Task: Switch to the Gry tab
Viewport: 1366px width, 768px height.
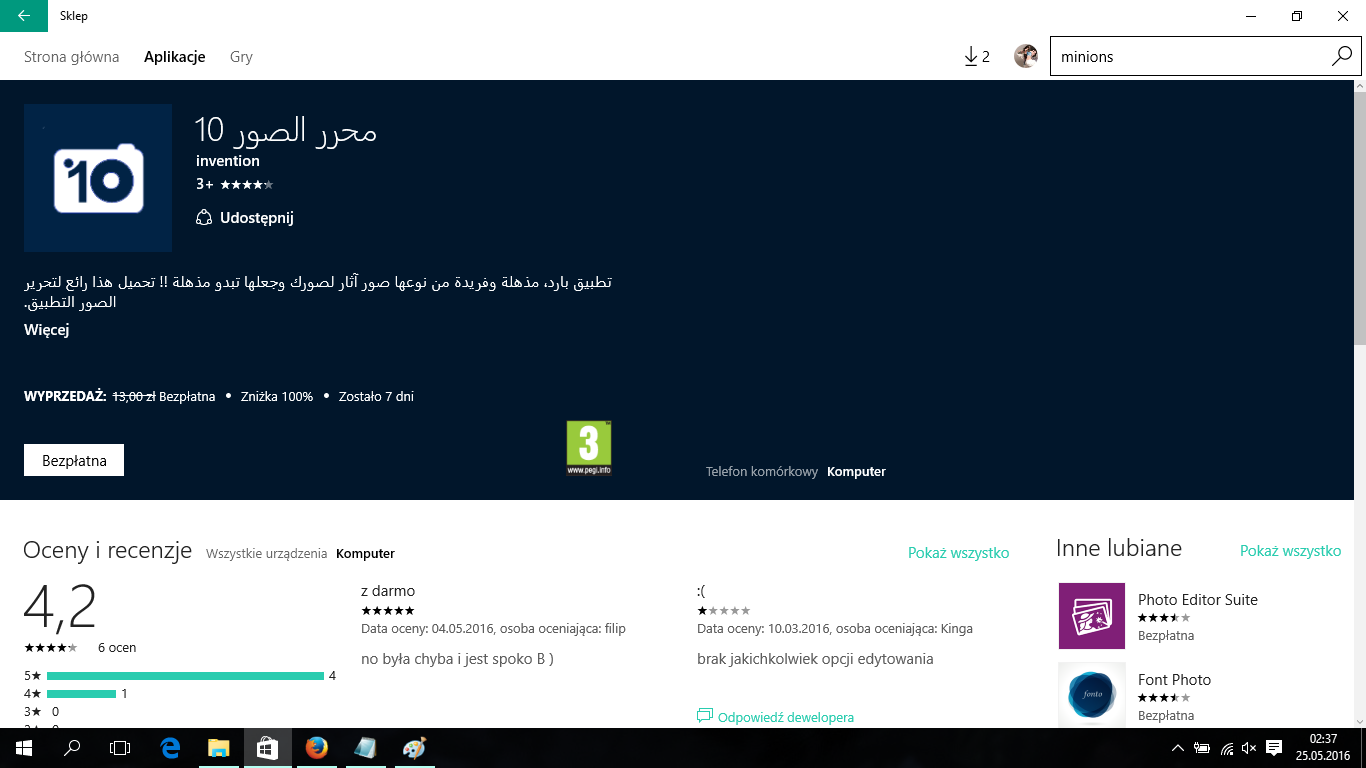Action: pos(241,57)
